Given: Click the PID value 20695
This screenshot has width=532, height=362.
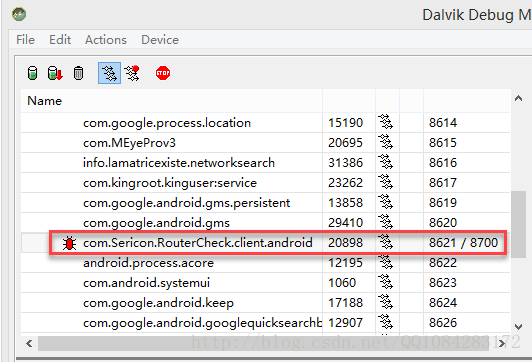Looking at the screenshot, I should tap(345, 142).
